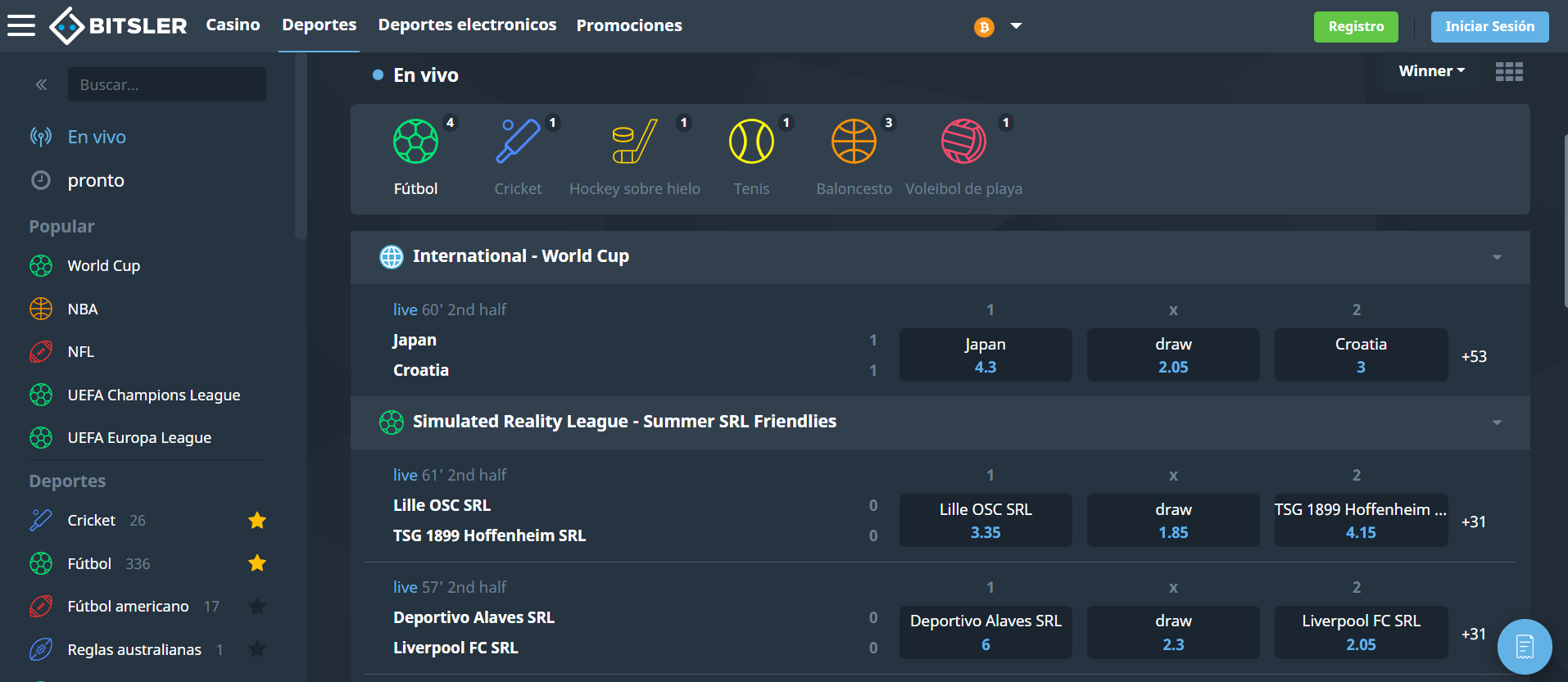Screen dimensions: 1568x682
Task: Choose the Tenis ball icon
Action: [751, 141]
